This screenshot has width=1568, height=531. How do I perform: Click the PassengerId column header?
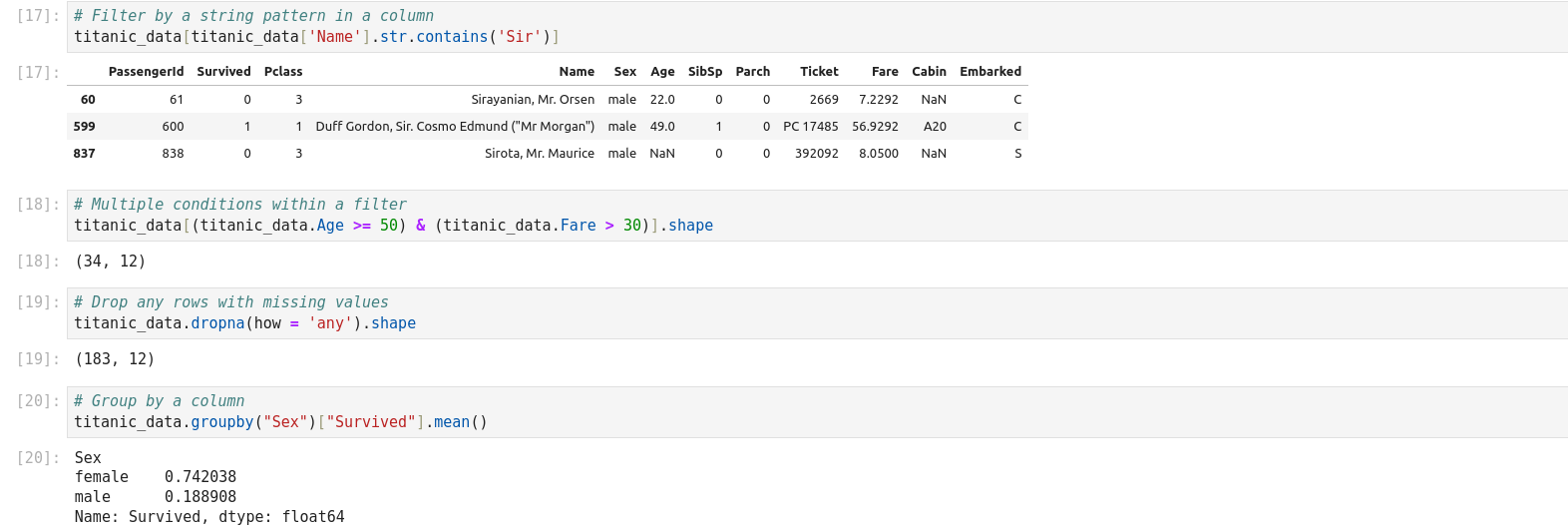click(146, 72)
